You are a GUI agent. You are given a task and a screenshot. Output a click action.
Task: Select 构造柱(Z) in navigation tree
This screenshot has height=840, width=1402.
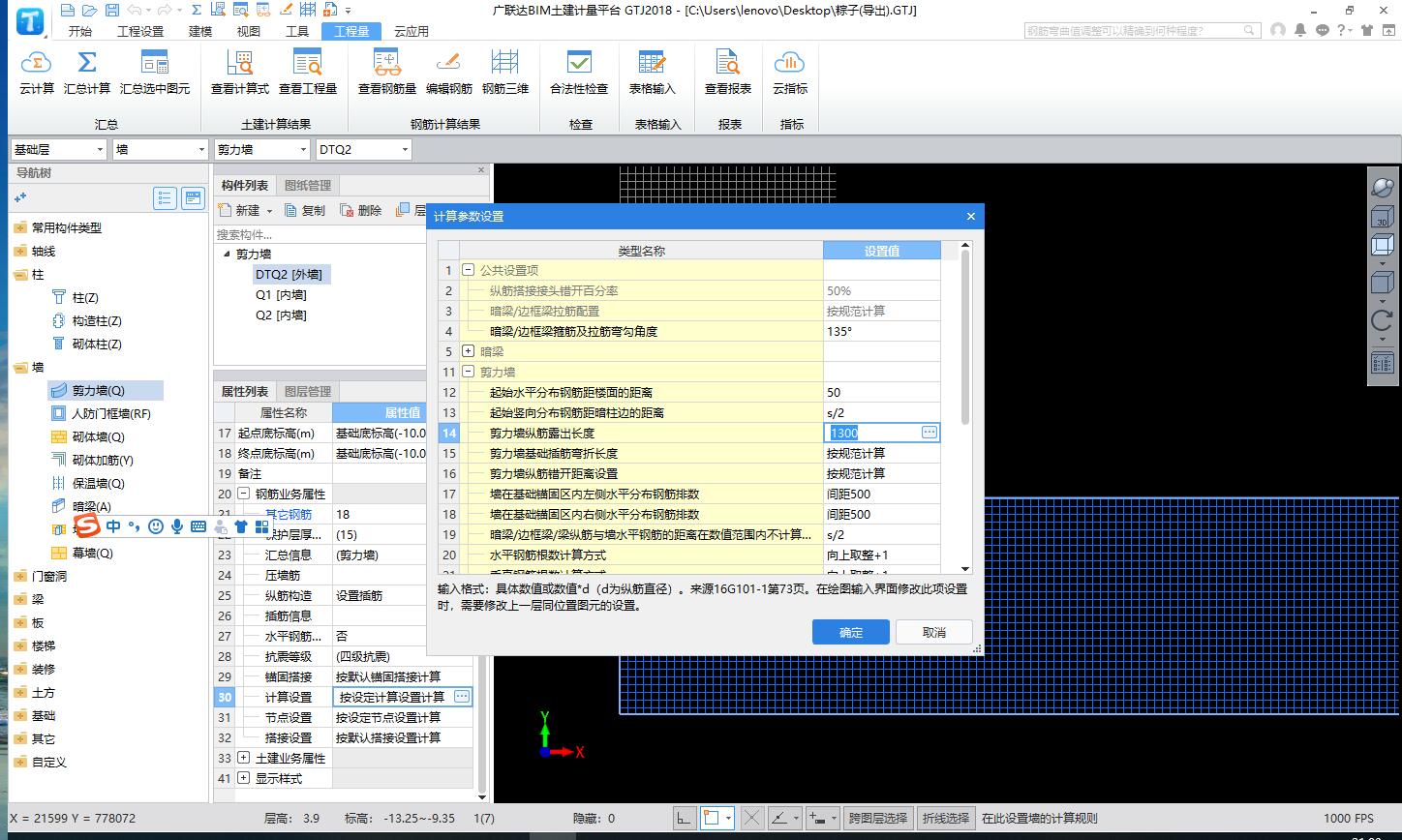pyautogui.click(x=97, y=320)
